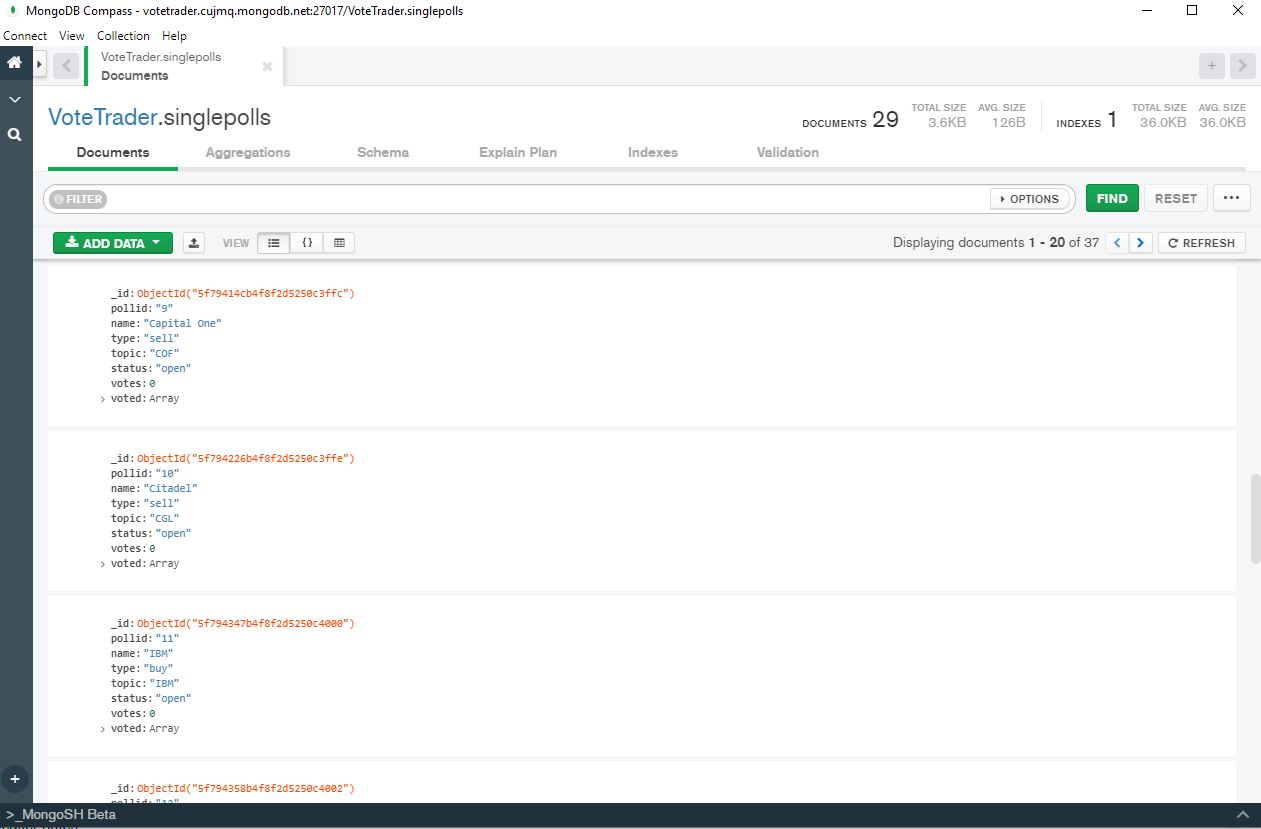The image size is (1261, 829).
Task: Open the ADD DATA dropdown
Action: point(113,243)
